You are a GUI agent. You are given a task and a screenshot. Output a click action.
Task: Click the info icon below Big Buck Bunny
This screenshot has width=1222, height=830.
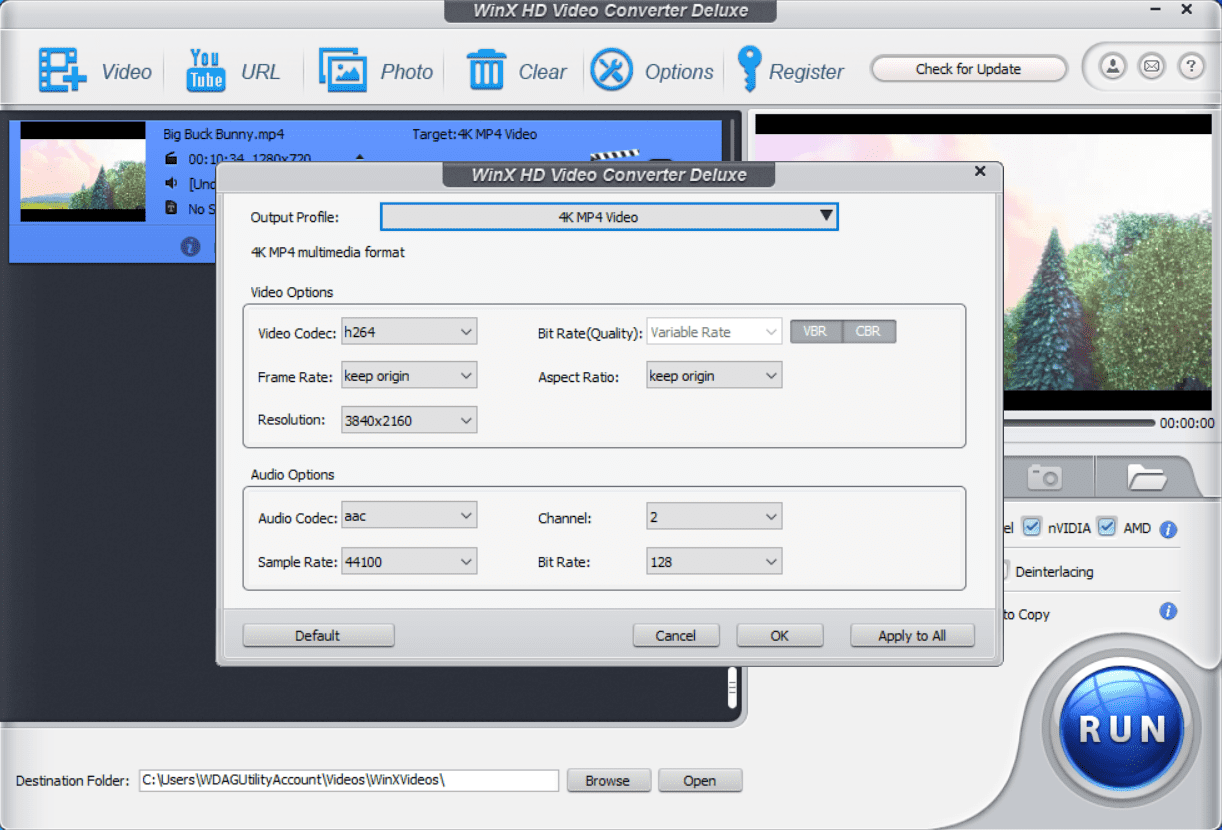tap(190, 247)
